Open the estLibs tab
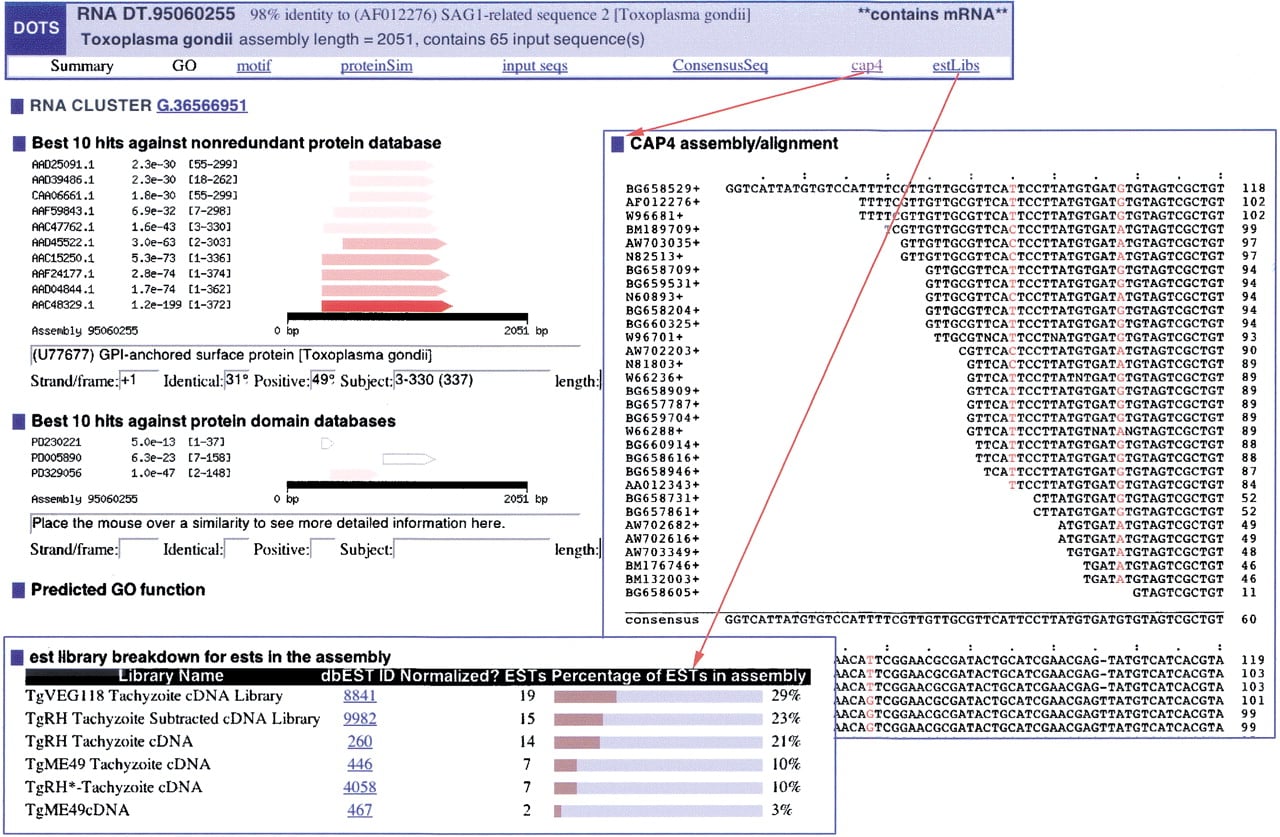The width and height of the screenshot is (1280, 837). tap(955, 67)
